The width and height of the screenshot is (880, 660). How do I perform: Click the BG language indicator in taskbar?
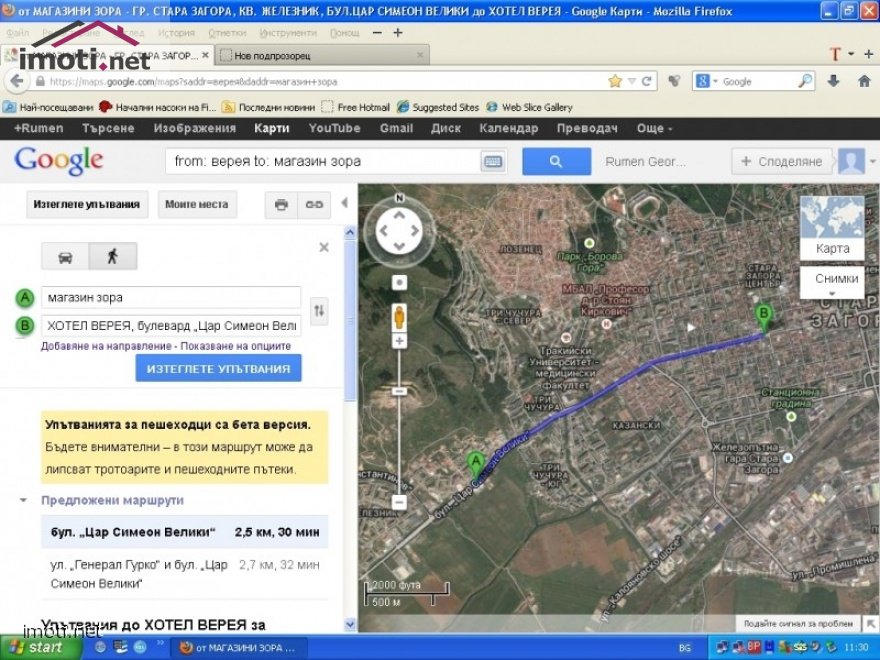(x=685, y=648)
